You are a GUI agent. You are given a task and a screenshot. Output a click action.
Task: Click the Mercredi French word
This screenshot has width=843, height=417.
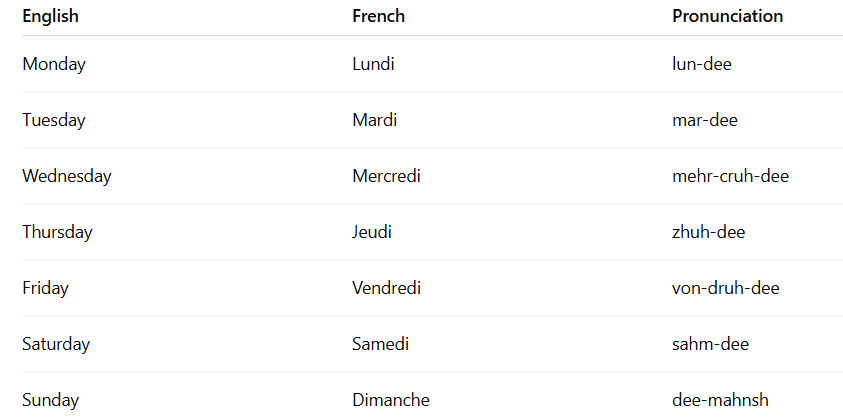pos(387,176)
